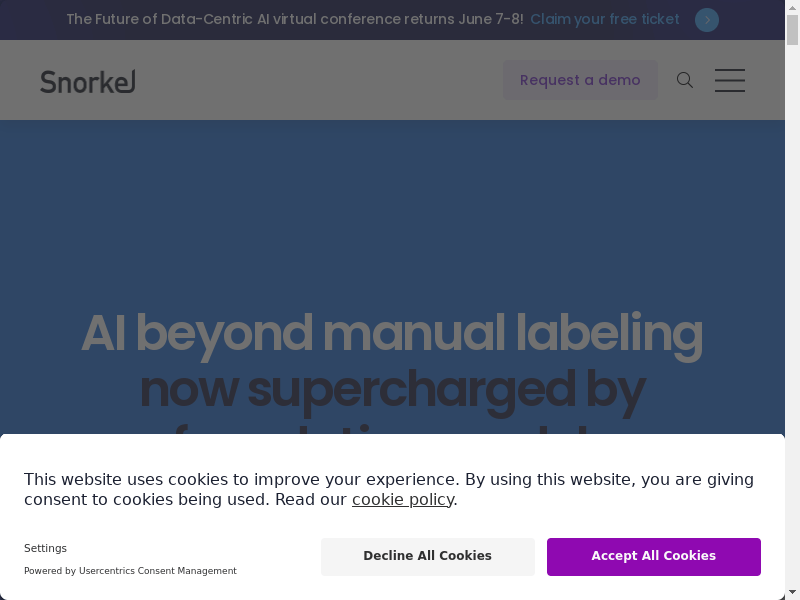Accept All Cookies
Image resolution: width=800 pixels, height=600 pixels.
(x=654, y=557)
